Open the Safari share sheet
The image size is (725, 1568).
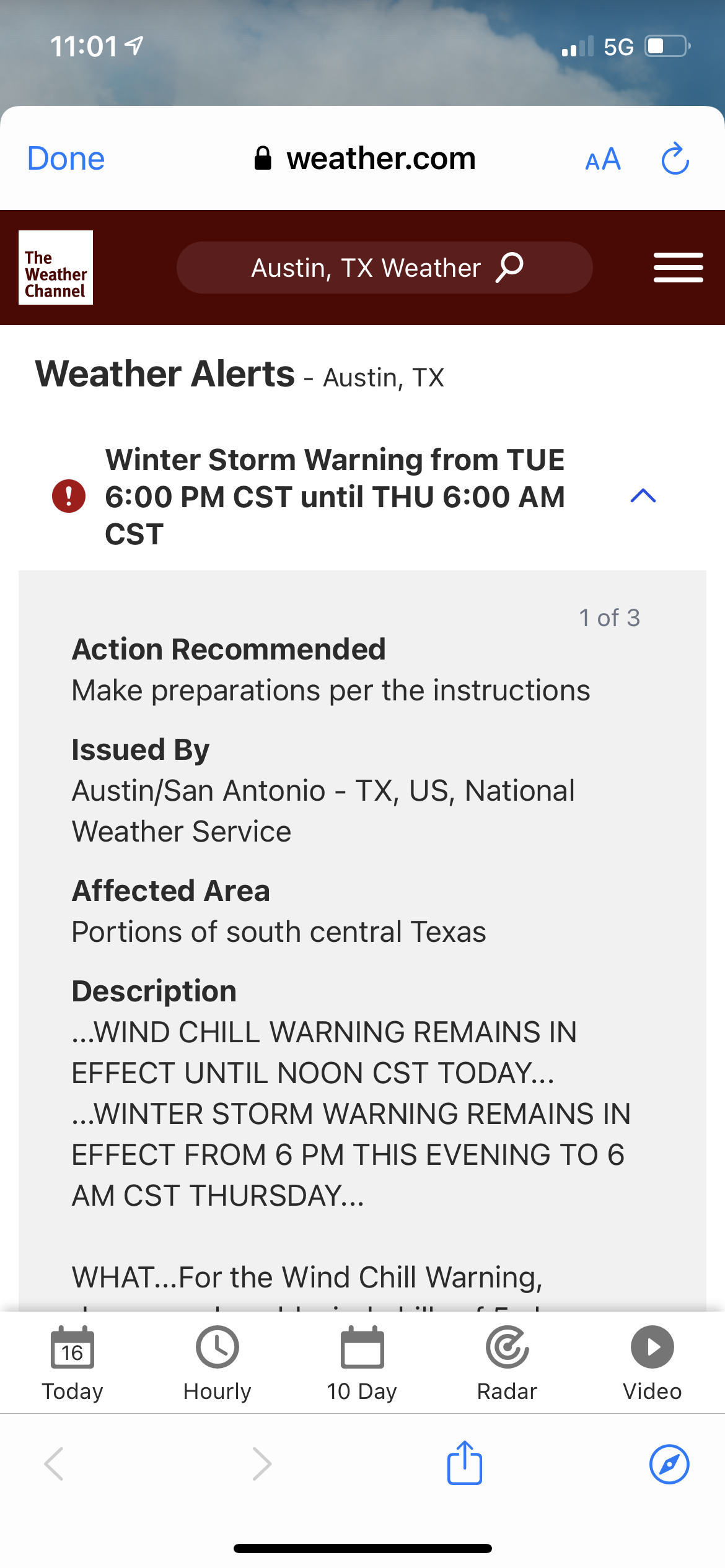point(465,1463)
